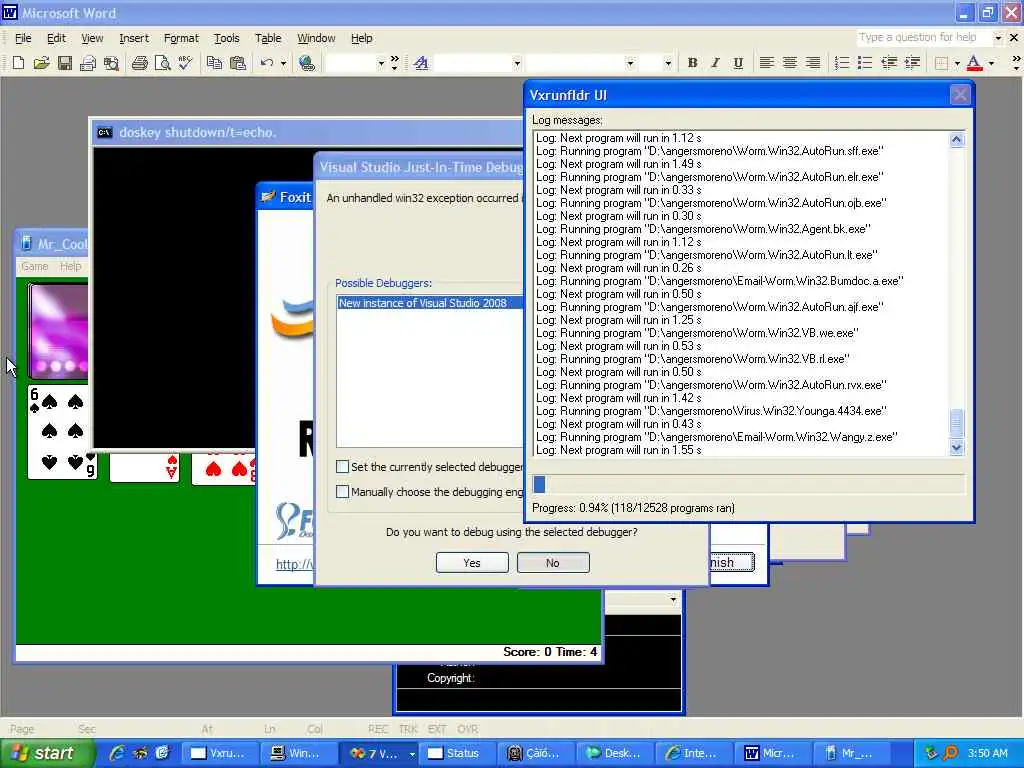
Task: Select 'New instance of Visual Studio 2008' debugger
Action: click(x=430, y=303)
